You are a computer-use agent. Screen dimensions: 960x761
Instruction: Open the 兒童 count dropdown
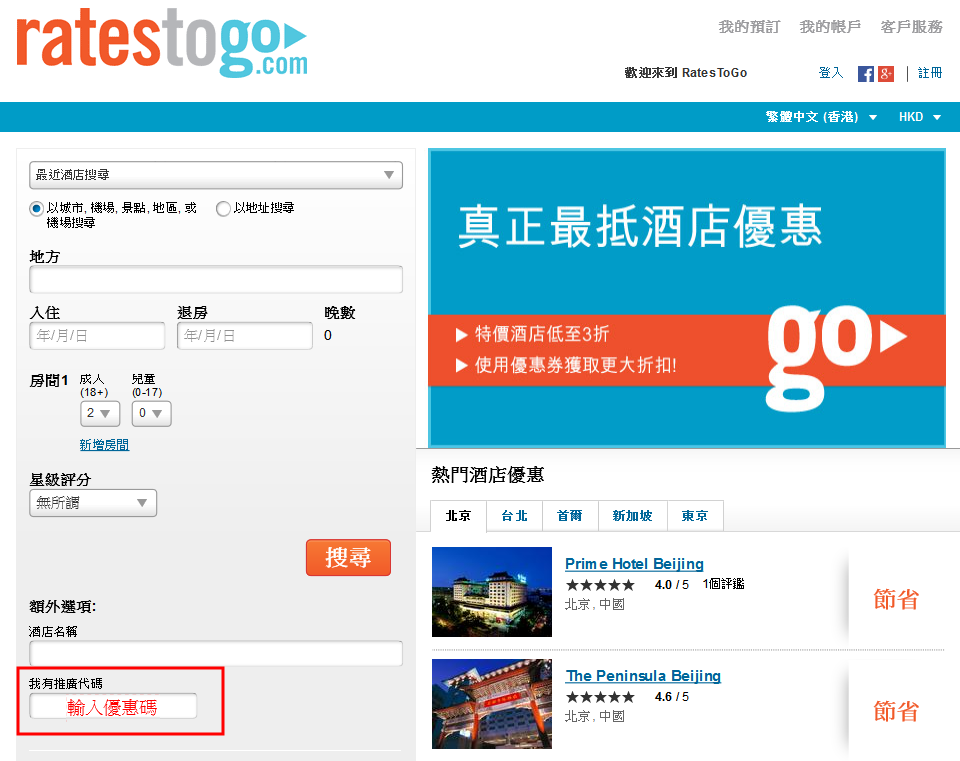pos(151,413)
